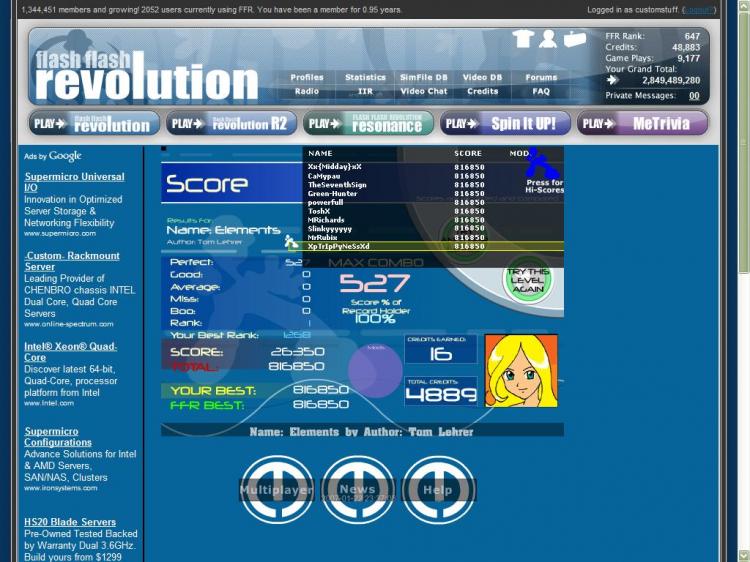
Task: Click the t-shirt merchandise icon in header
Action: (x=522, y=39)
